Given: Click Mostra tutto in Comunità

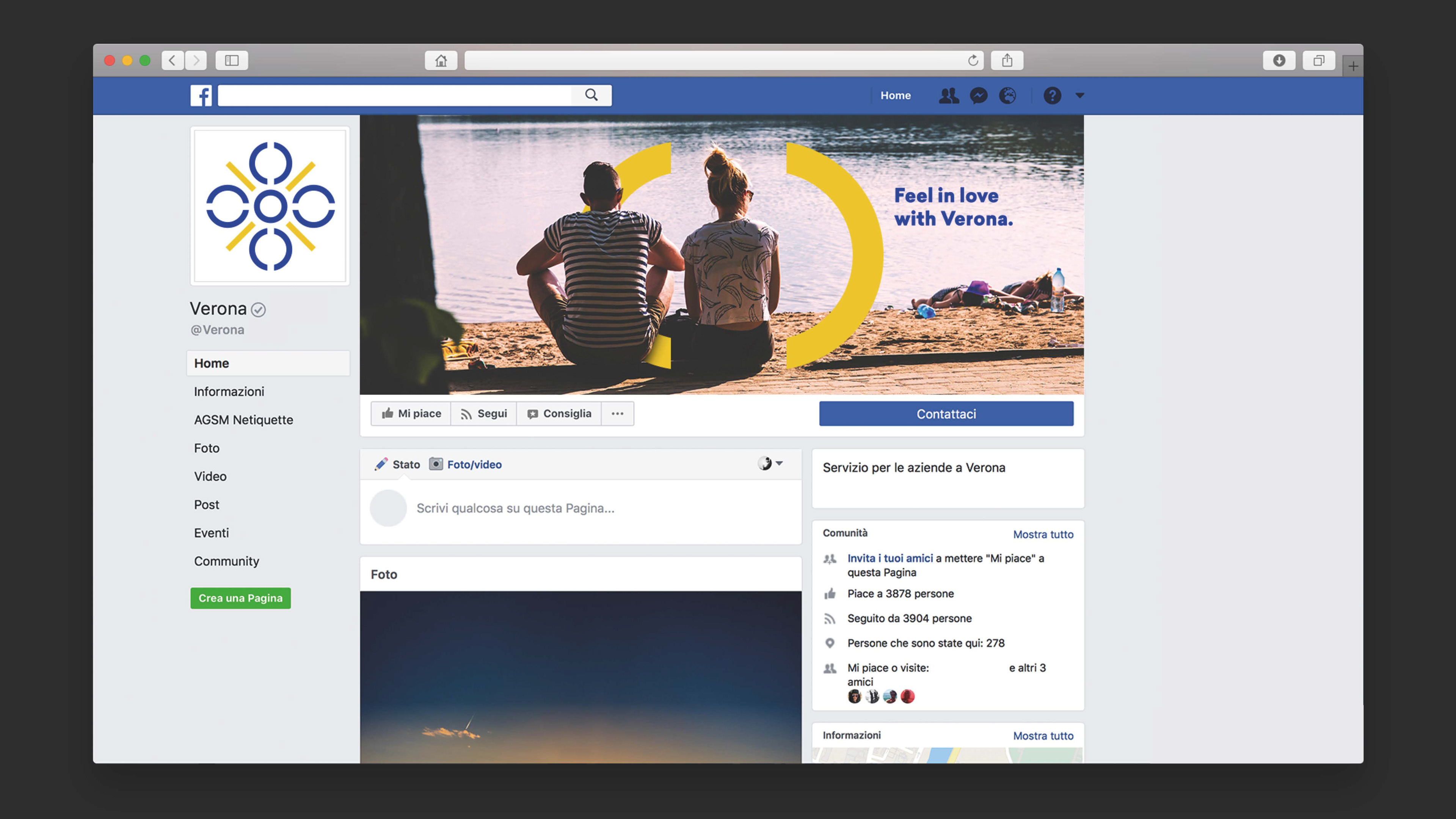Looking at the screenshot, I should click(x=1043, y=535).
